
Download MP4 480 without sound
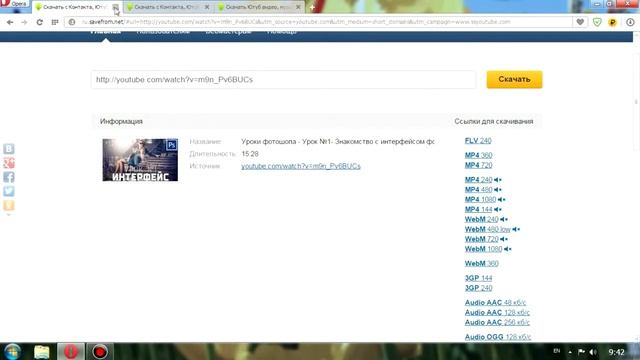click(x=478, y=190)
